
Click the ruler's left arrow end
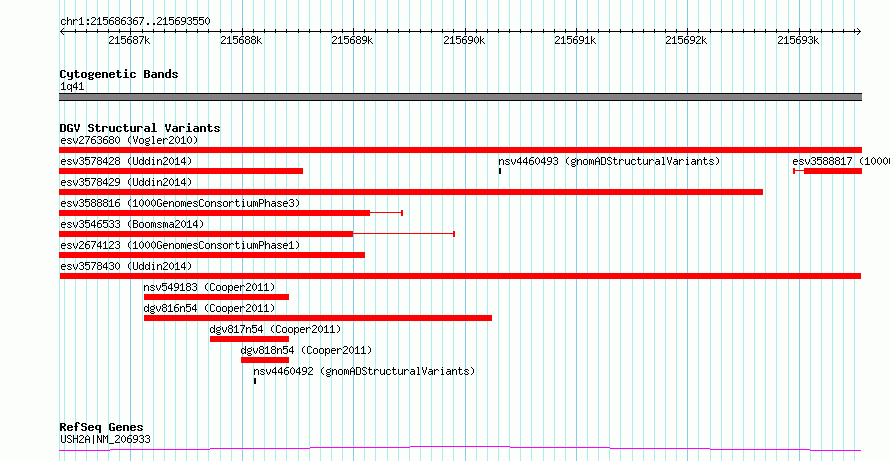pos(62,31)
